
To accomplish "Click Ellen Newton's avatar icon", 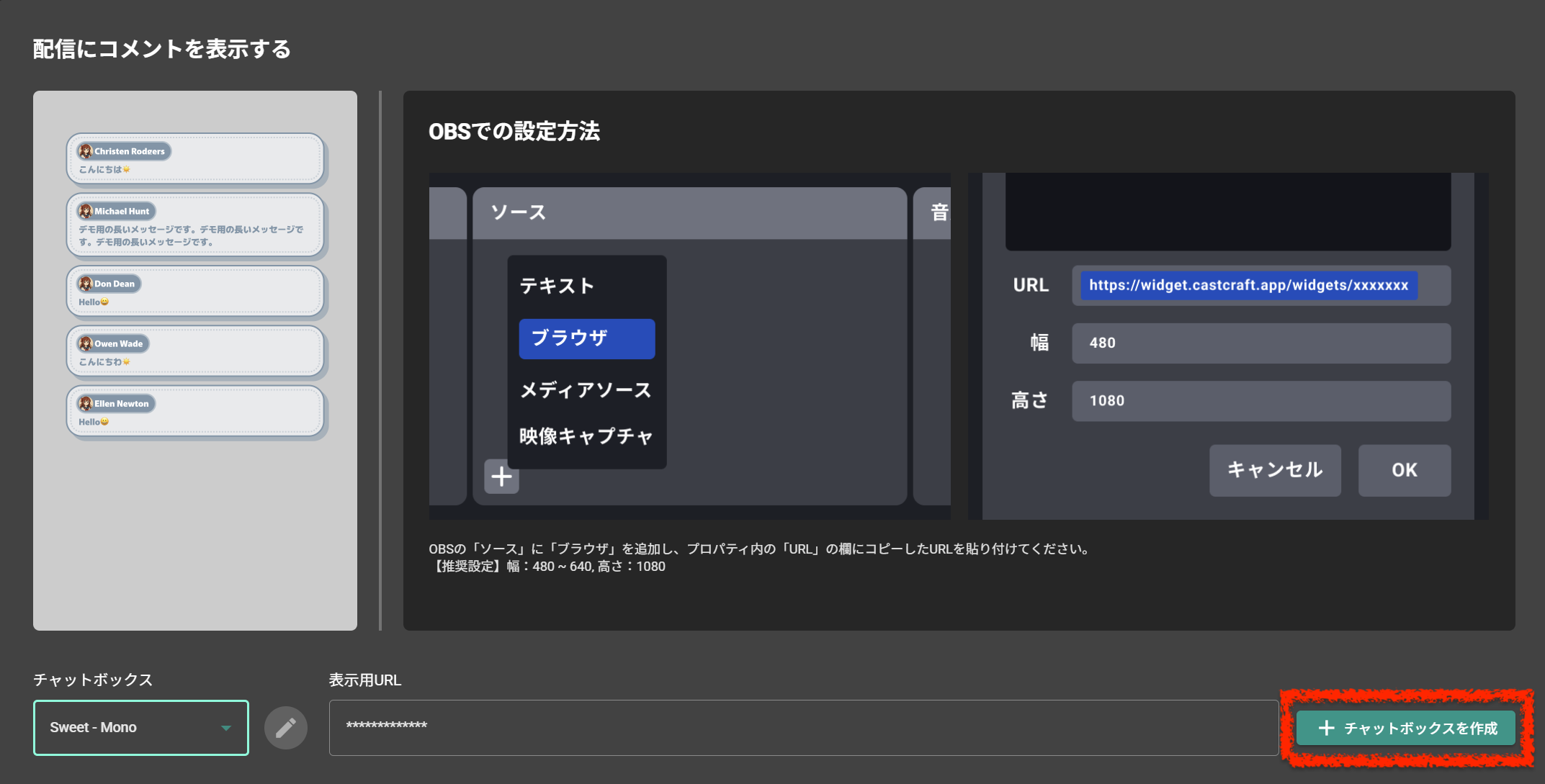I will (86, 403).
